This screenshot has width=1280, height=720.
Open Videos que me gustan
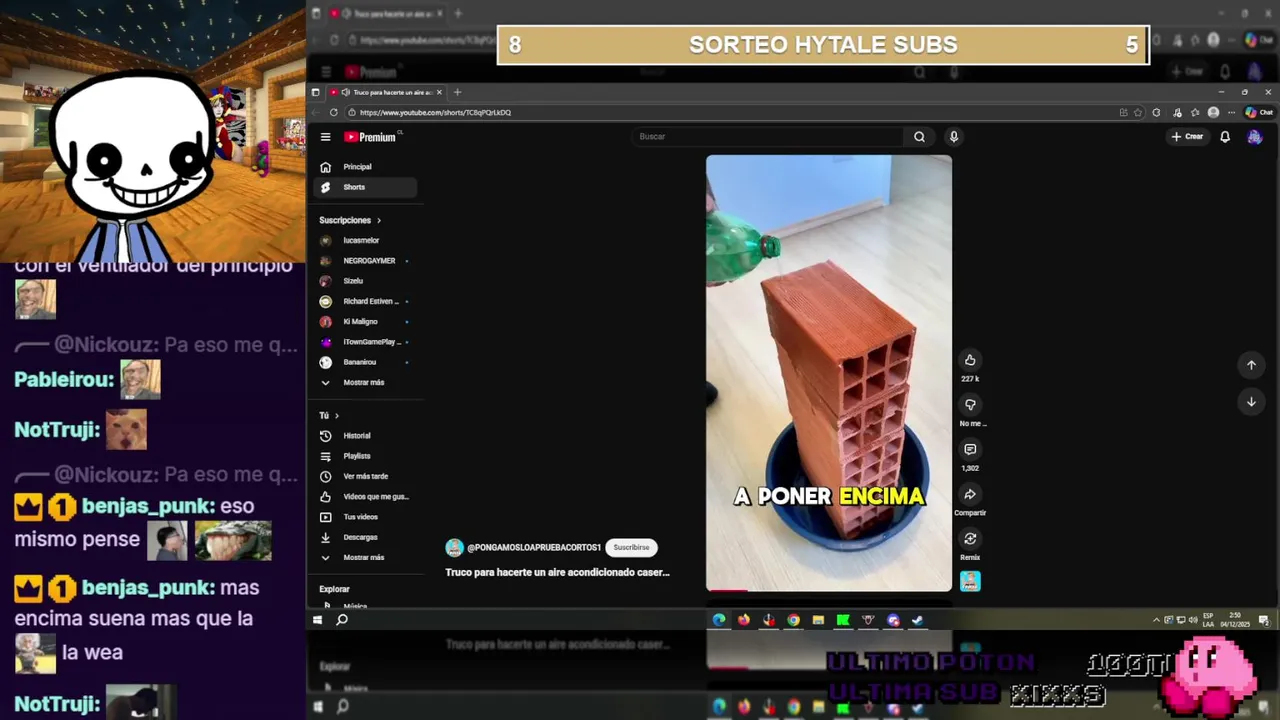click(366, 497)
